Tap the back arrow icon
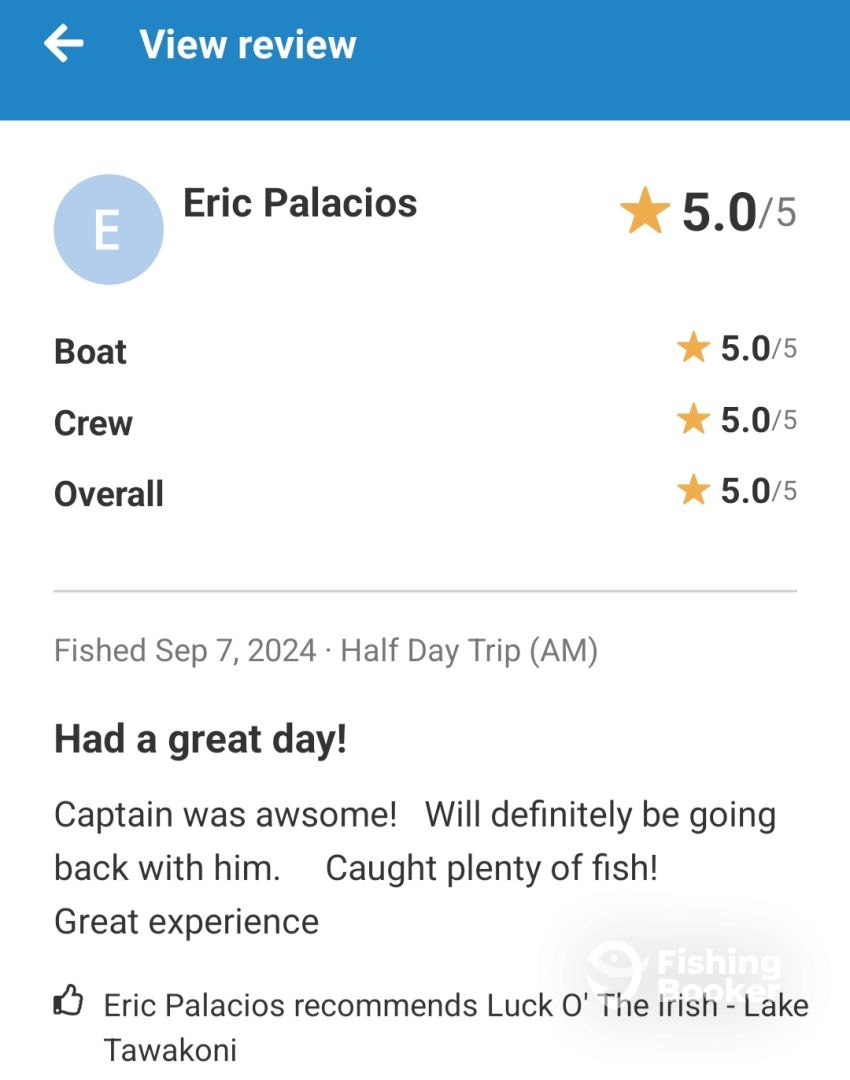This screenshot has width=850, height=1080. pyautogui.click(x=63, y=43)
